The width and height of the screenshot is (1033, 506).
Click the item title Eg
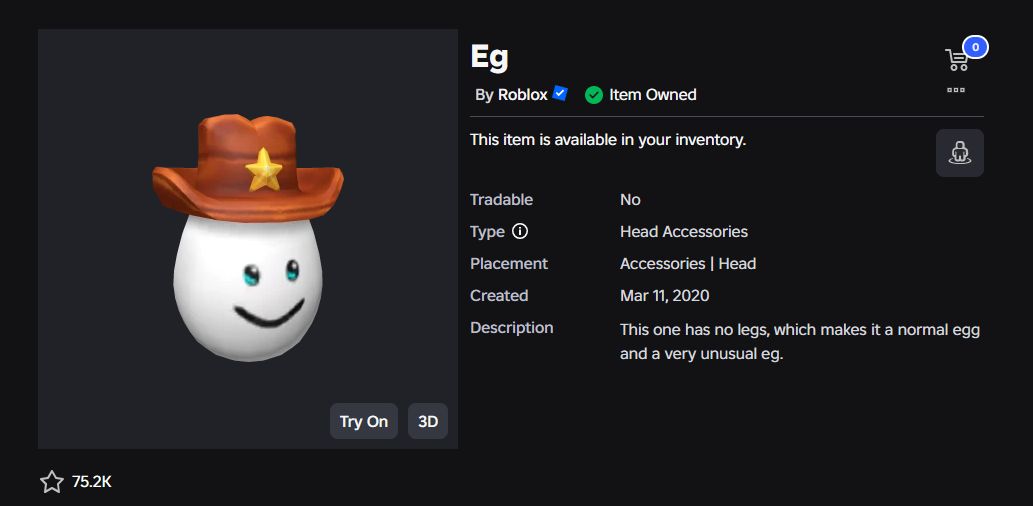489,57
